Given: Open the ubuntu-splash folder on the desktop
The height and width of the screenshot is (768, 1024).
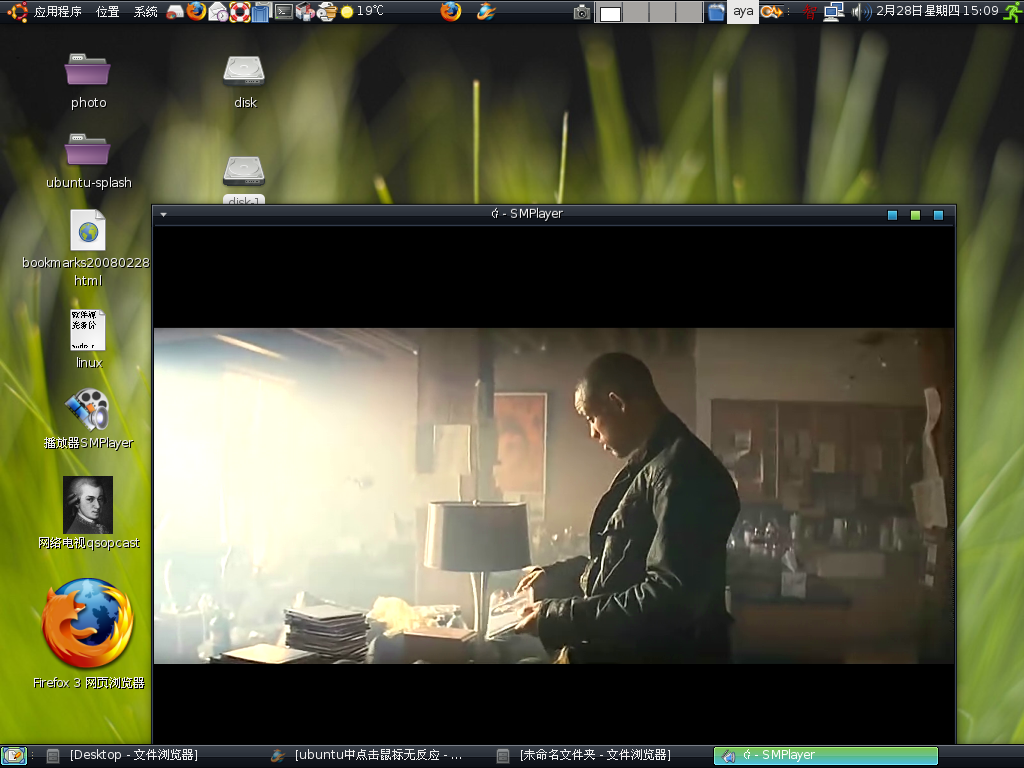Looking at the screenshot, I should [x=88, y=161].
